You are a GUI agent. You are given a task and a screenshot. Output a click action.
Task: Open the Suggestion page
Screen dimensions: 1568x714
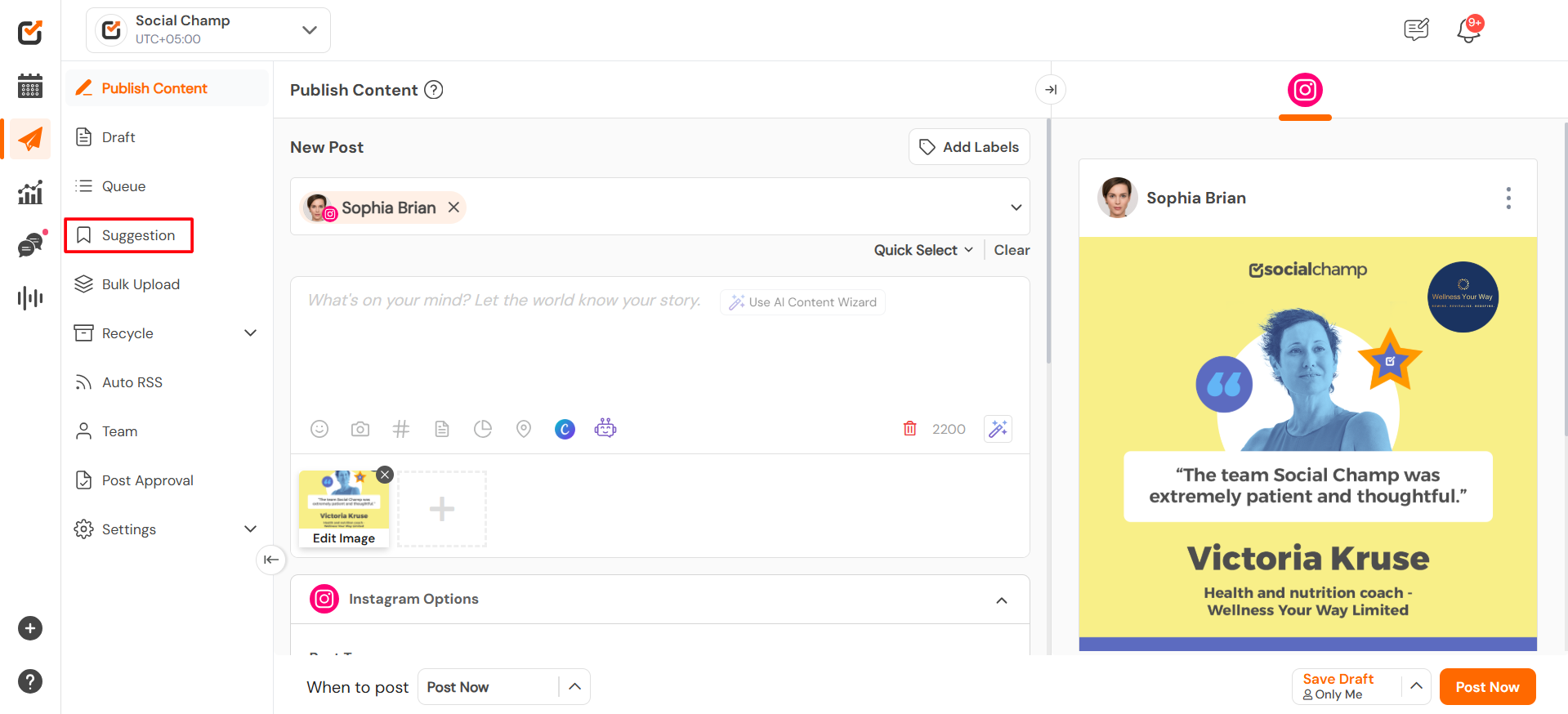[129, 235]
